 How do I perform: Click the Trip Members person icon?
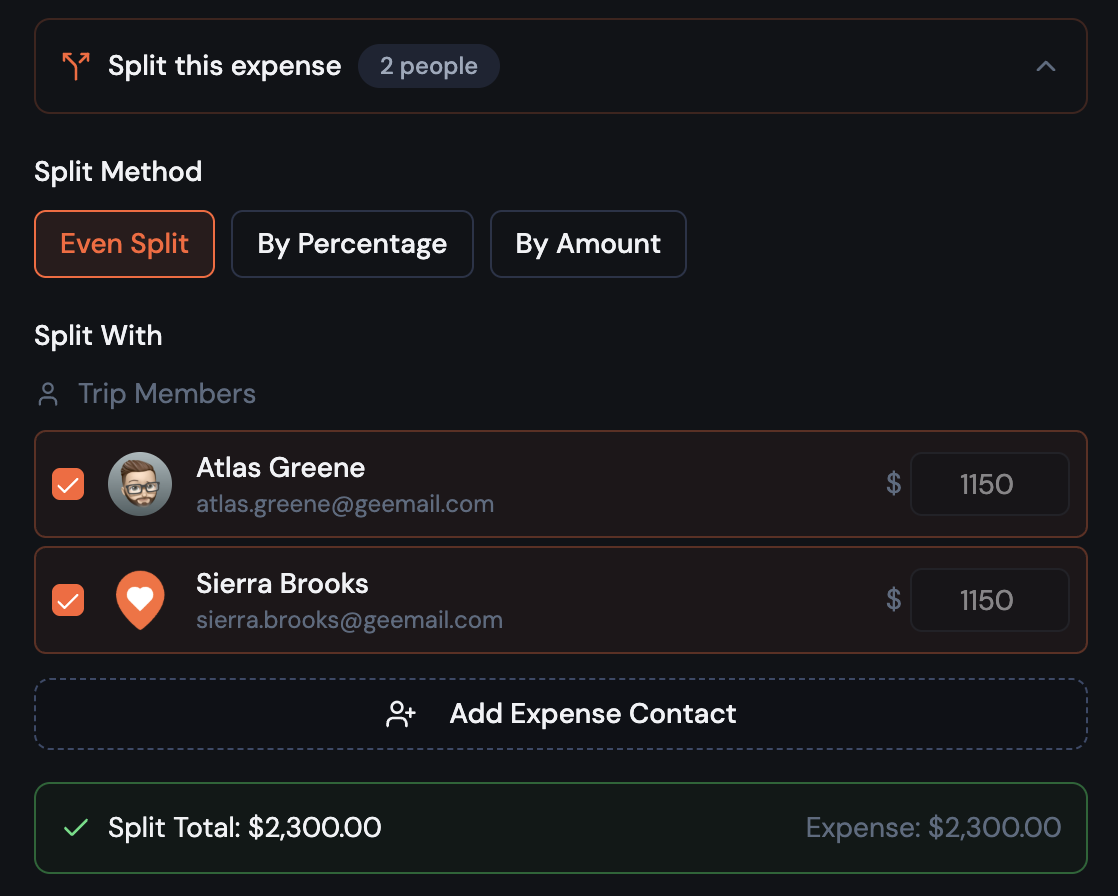tap(46, 394)
